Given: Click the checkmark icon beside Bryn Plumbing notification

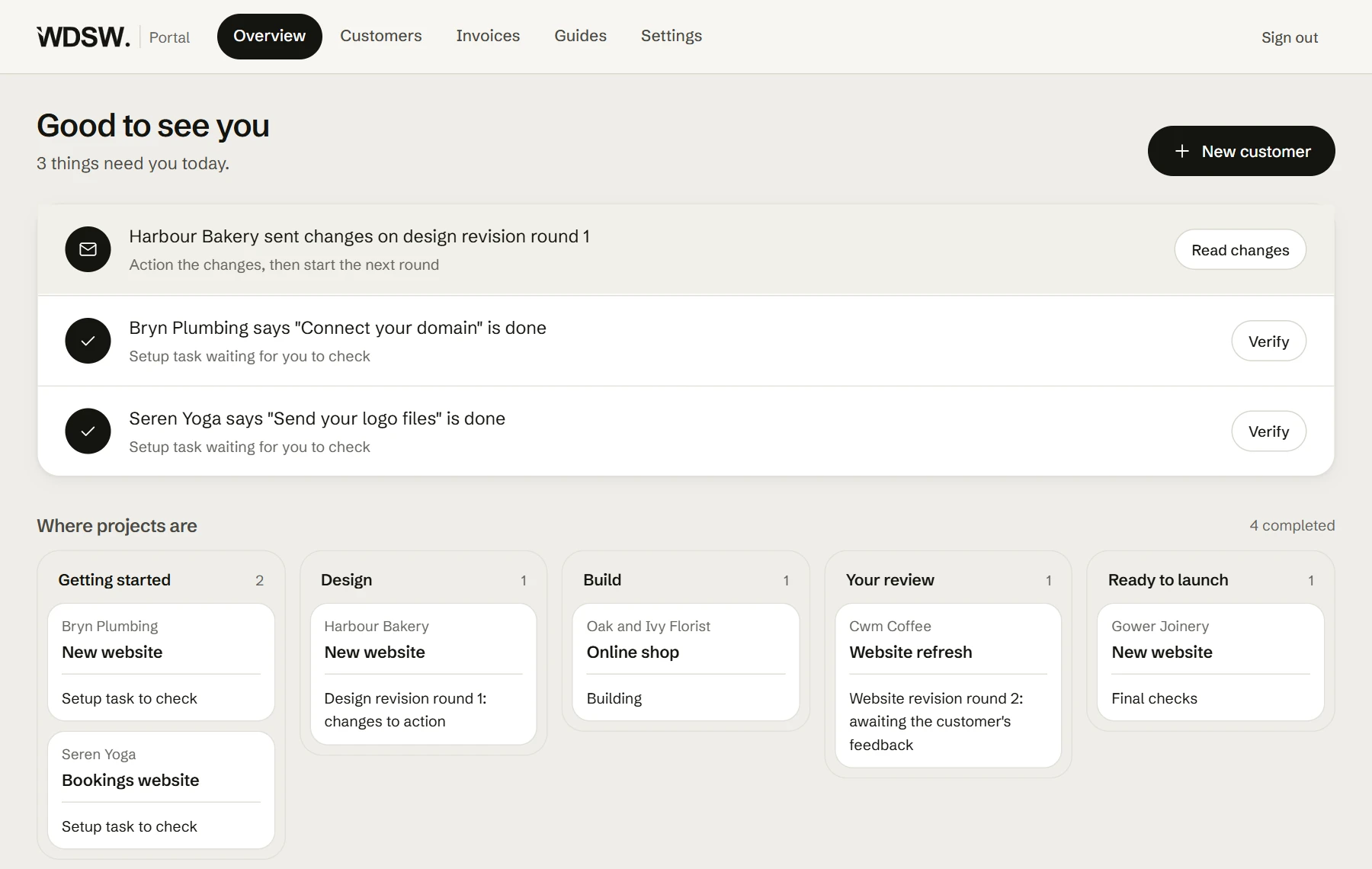Looking at the screenshot, I should [x=88, y=341].
